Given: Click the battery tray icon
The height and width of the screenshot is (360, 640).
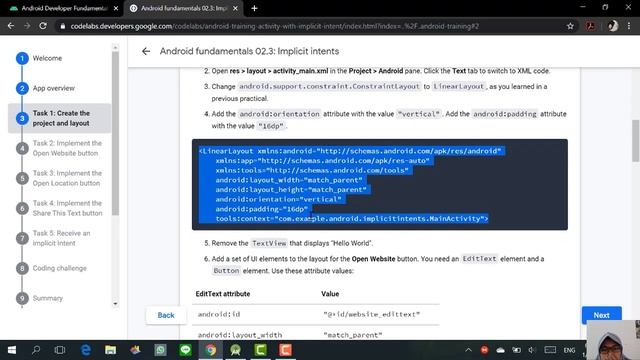Looking at the screenshot, I should pos(516,350).
